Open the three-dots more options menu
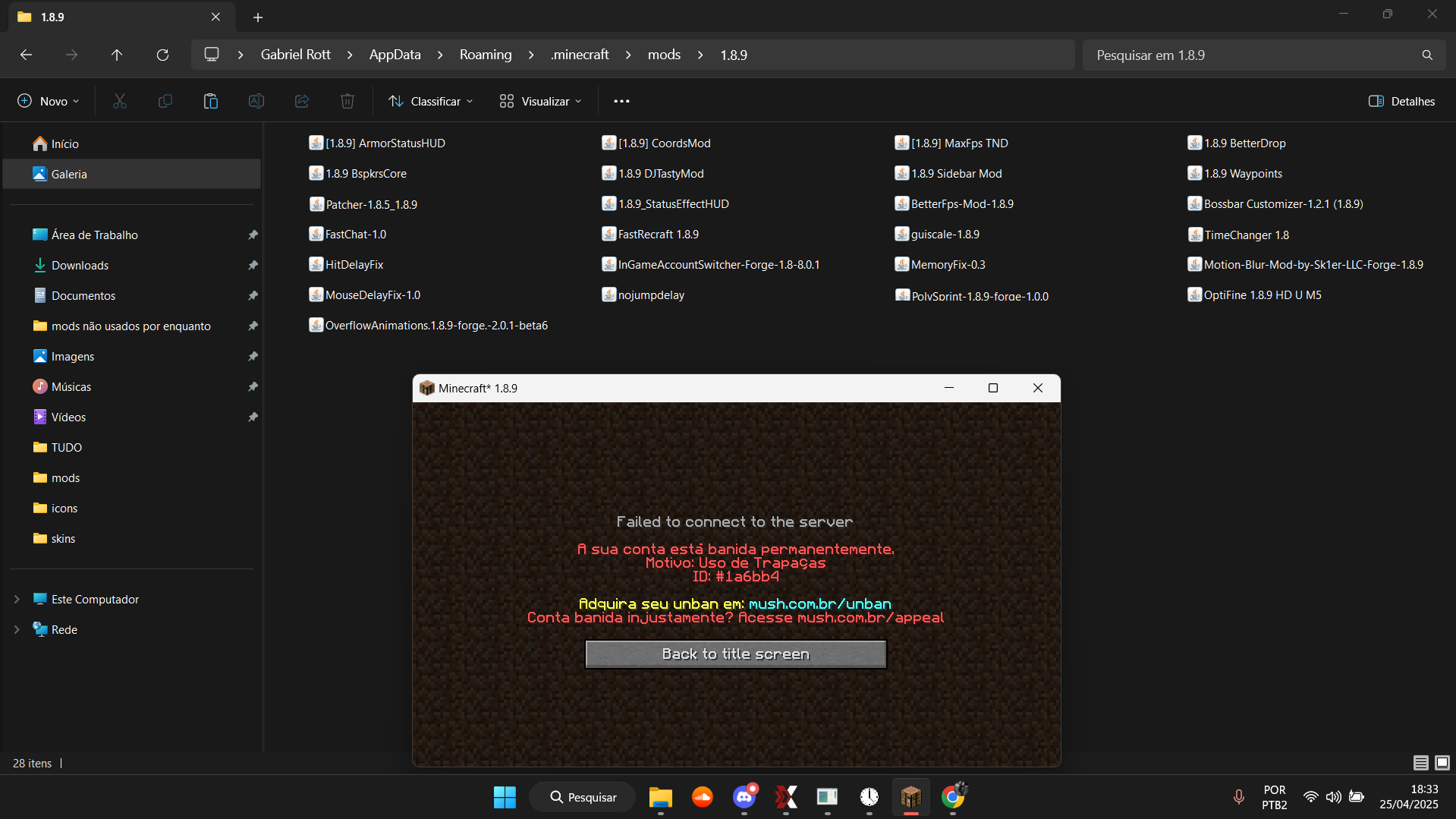Viewport: 1456px width, 819px height. tap(621, 101)
